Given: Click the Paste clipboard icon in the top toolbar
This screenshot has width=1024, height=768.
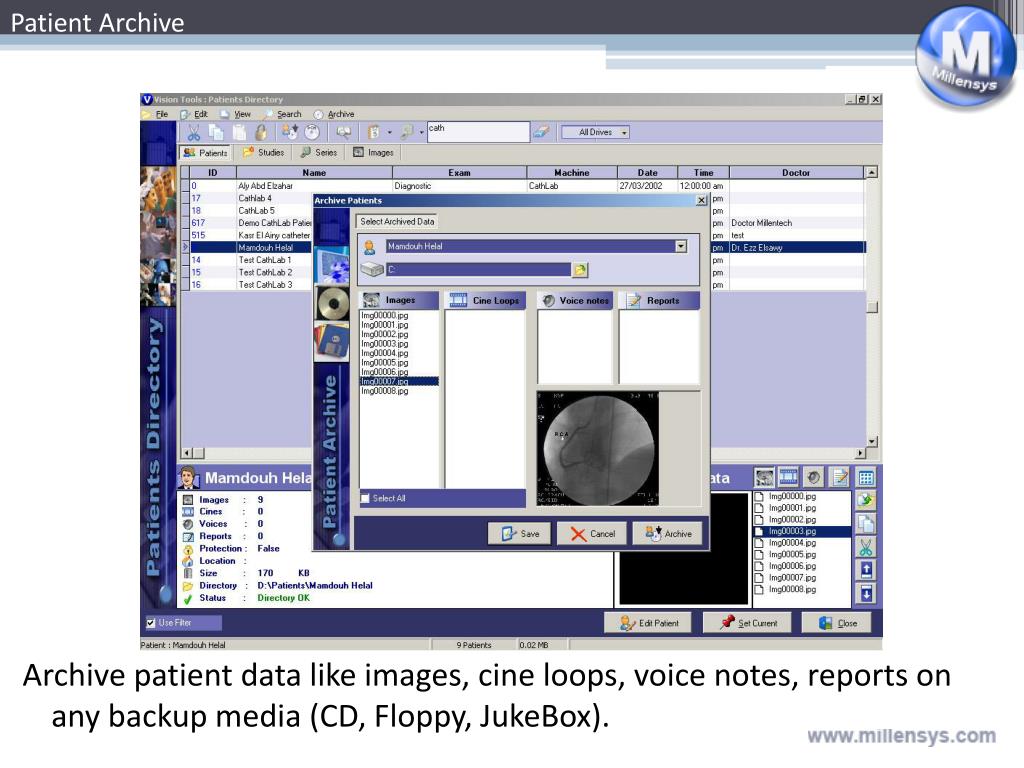Looking at the screenshot, I should click(240, 133).
